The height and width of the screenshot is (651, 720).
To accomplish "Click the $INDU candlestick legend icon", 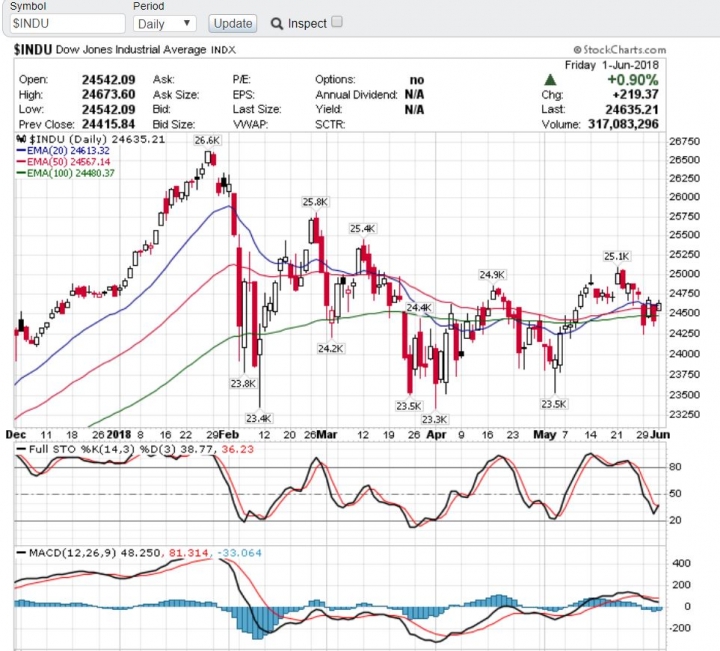I will tap(21, 139).
